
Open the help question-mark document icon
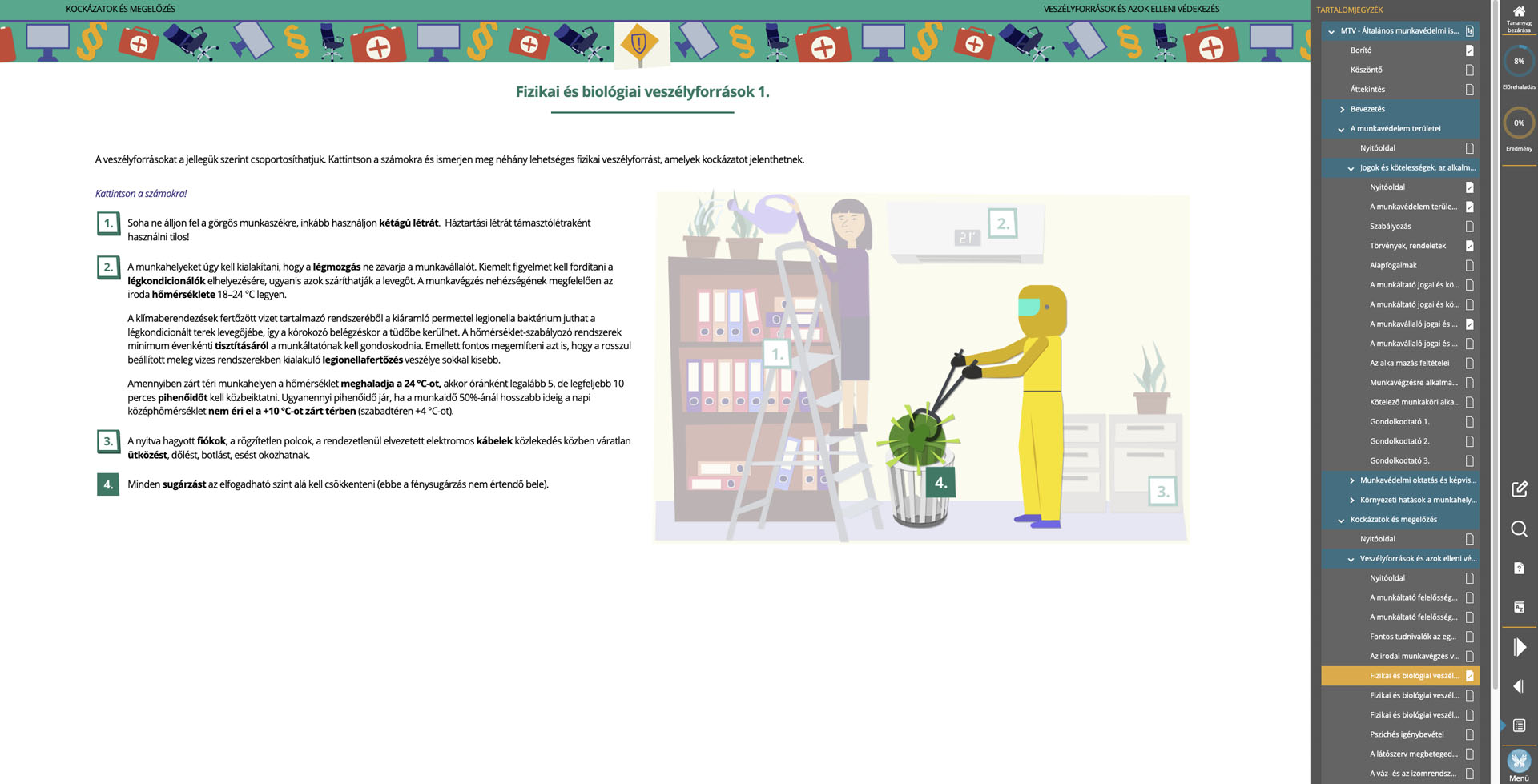click(1519, 568)
